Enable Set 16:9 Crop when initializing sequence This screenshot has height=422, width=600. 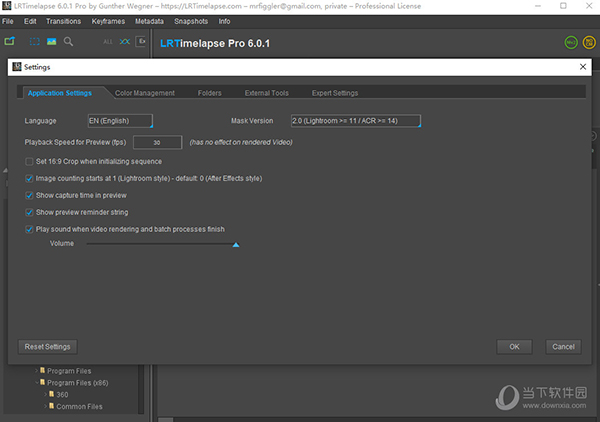click(x=29, y=161)
